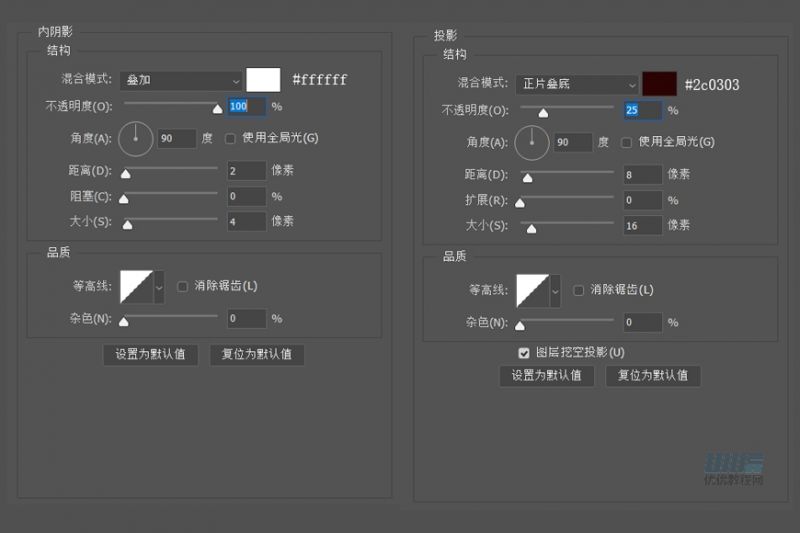The image size is (800, 533).
Task: Enable Use Global Light for Drop Shadow
Action: point(627,142)
